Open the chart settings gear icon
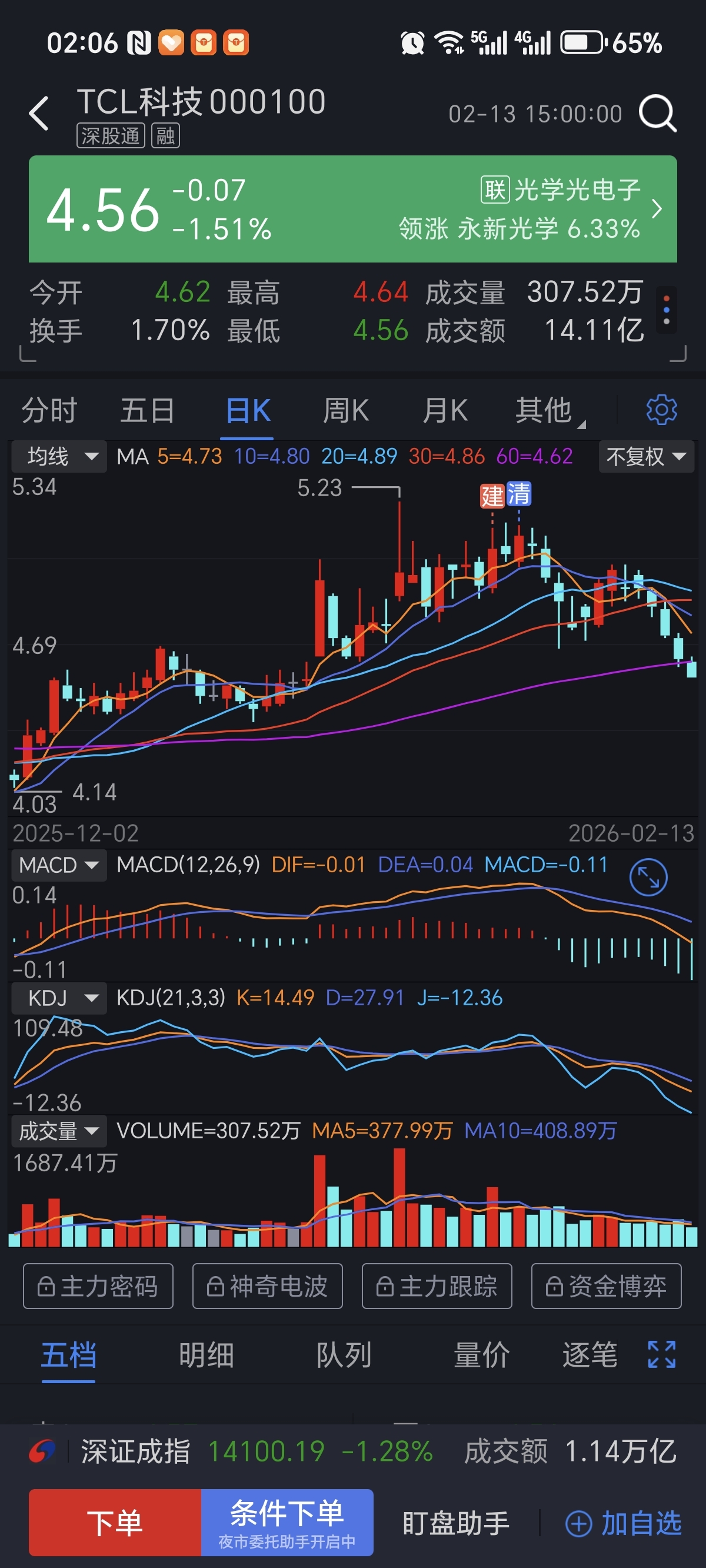 661,410
